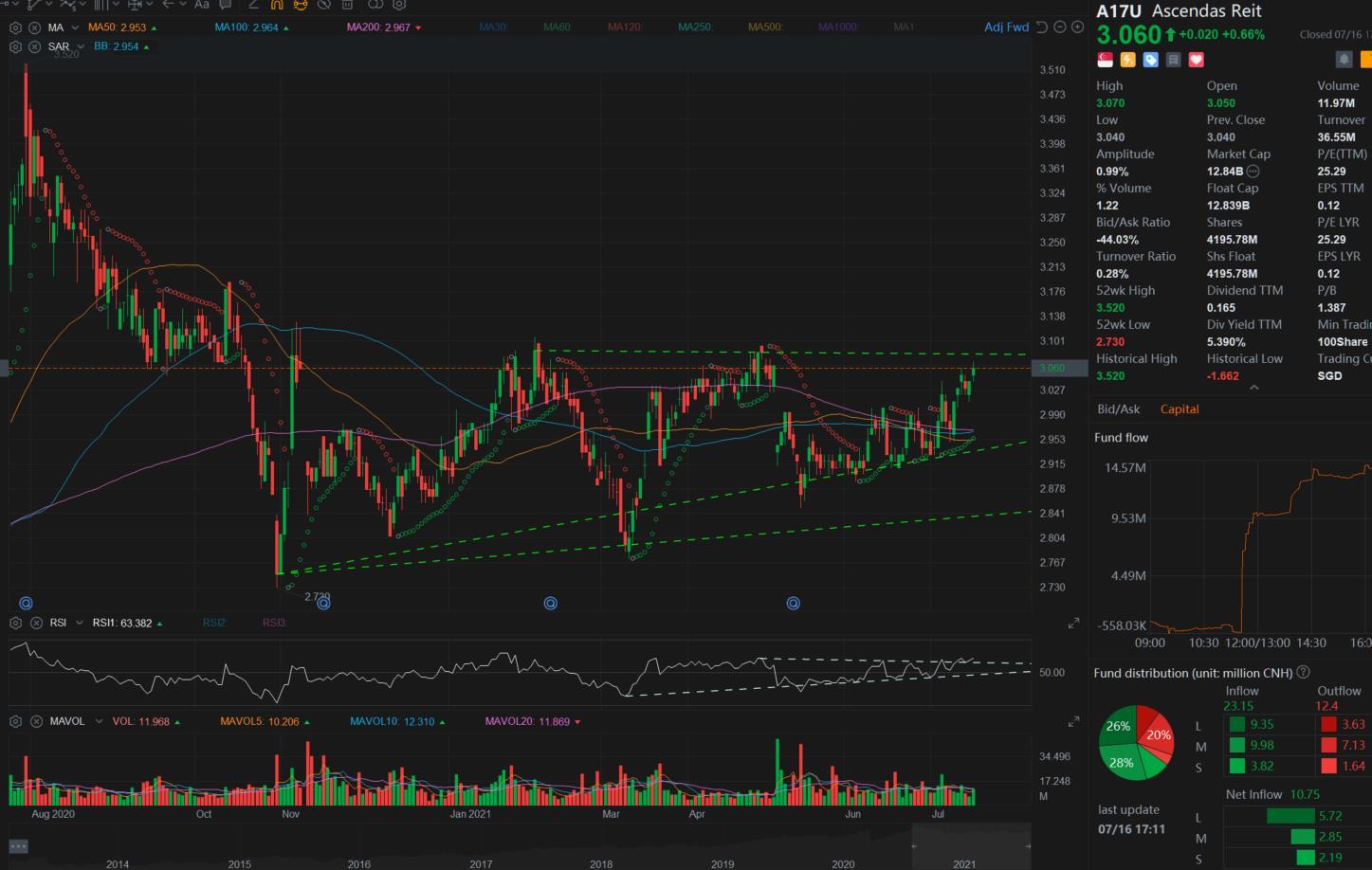Enable the dimmed MA120 line
The height and width of the screenshot is (870, 1372).
click(x=624, y=27)
